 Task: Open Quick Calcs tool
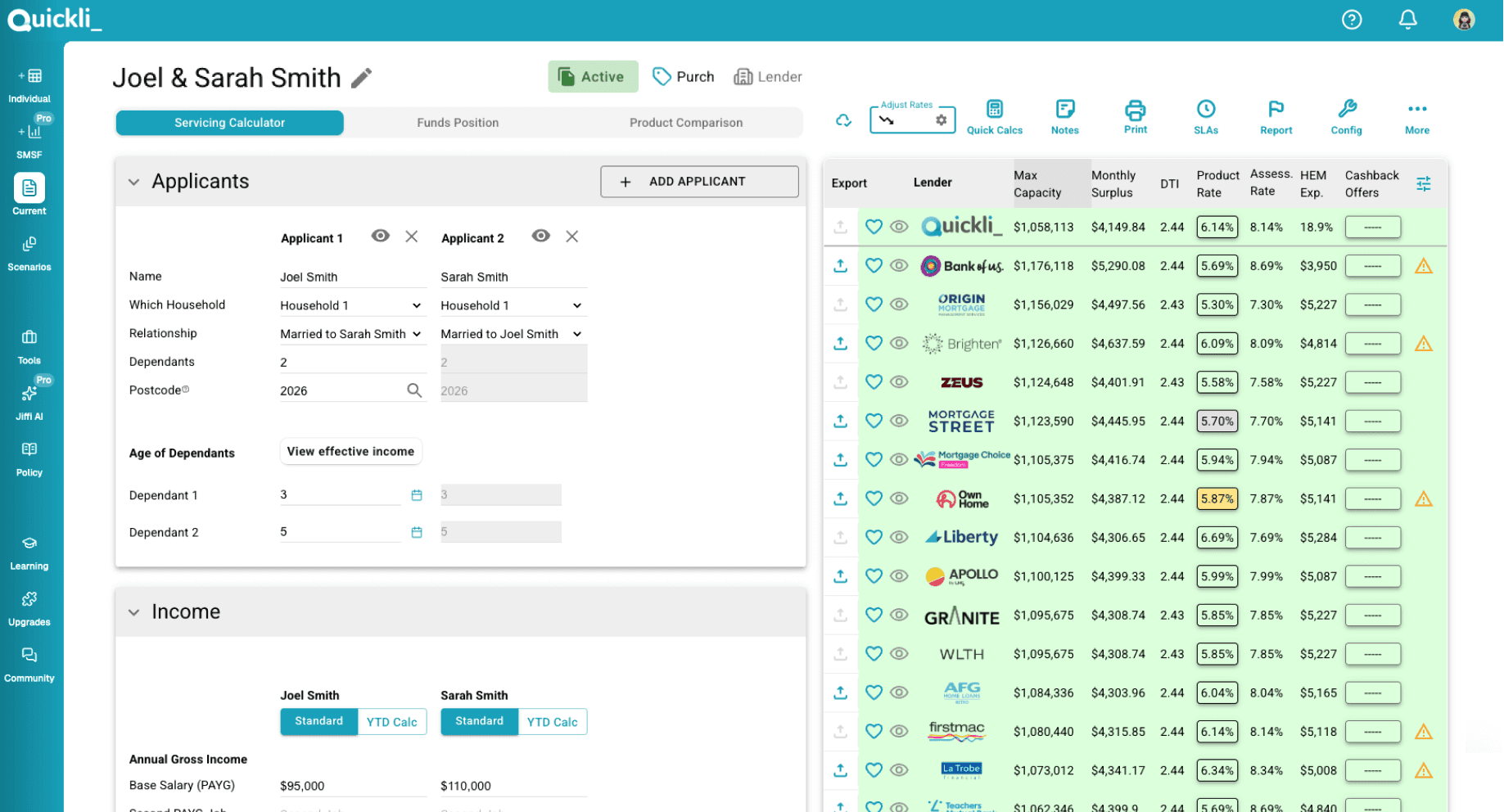(995, 116)
